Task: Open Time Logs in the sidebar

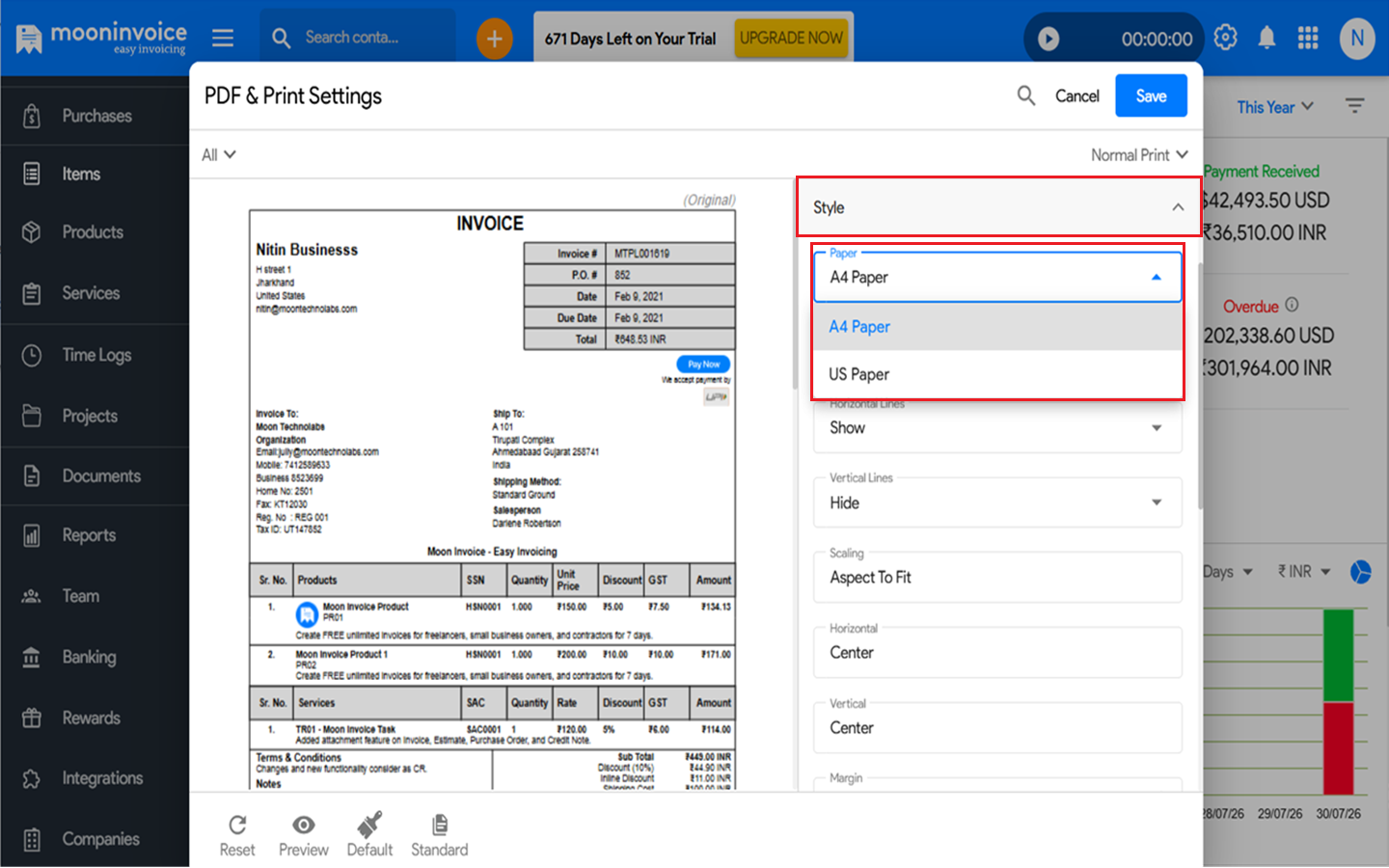Action: click(95, 355)
